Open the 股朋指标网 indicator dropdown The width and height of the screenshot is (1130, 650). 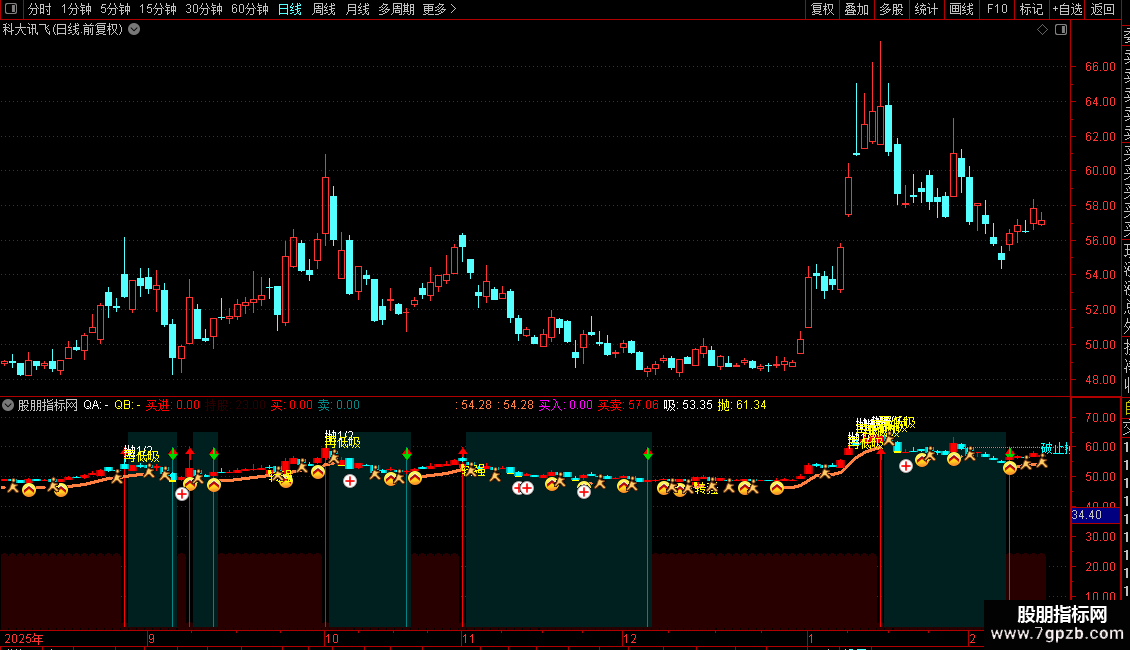pos(8,405)
